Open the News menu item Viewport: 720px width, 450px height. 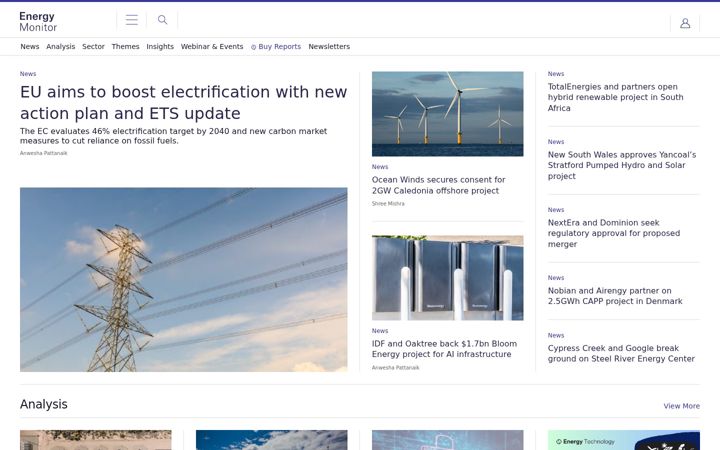(x=30, y=46)
